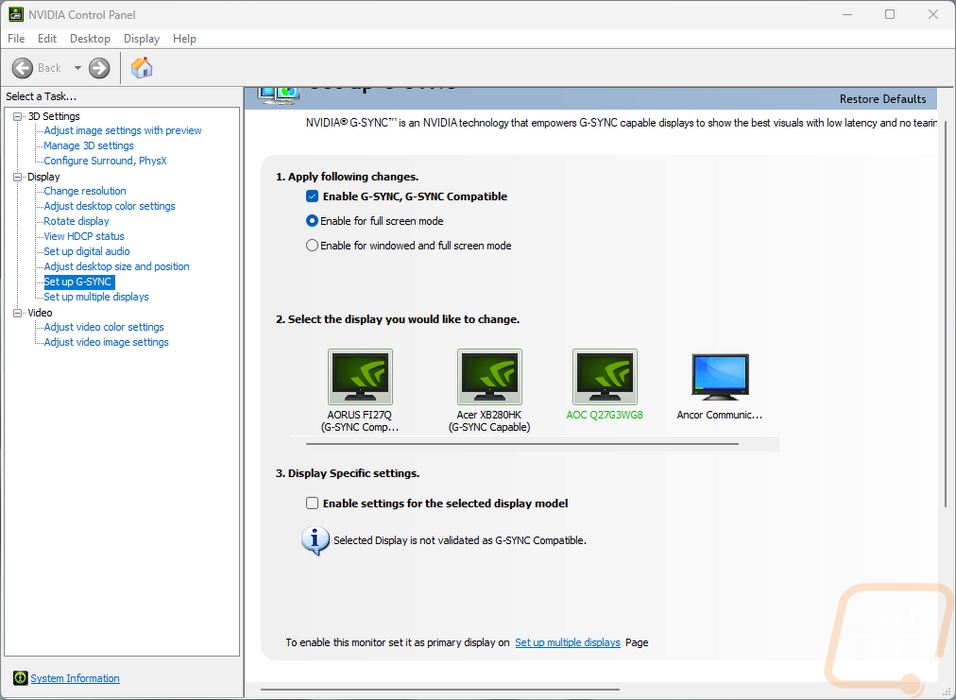The height and width of the screenshot is (700, 956).
Task: Open the Display menu
Action: point(141,38)
